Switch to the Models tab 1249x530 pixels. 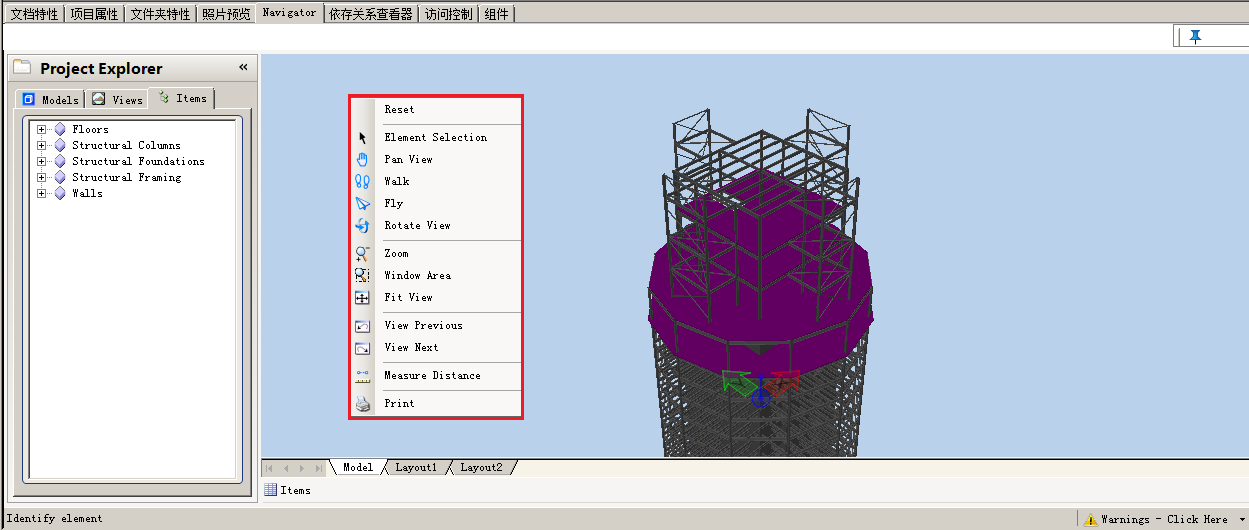(x=50, y=99)
